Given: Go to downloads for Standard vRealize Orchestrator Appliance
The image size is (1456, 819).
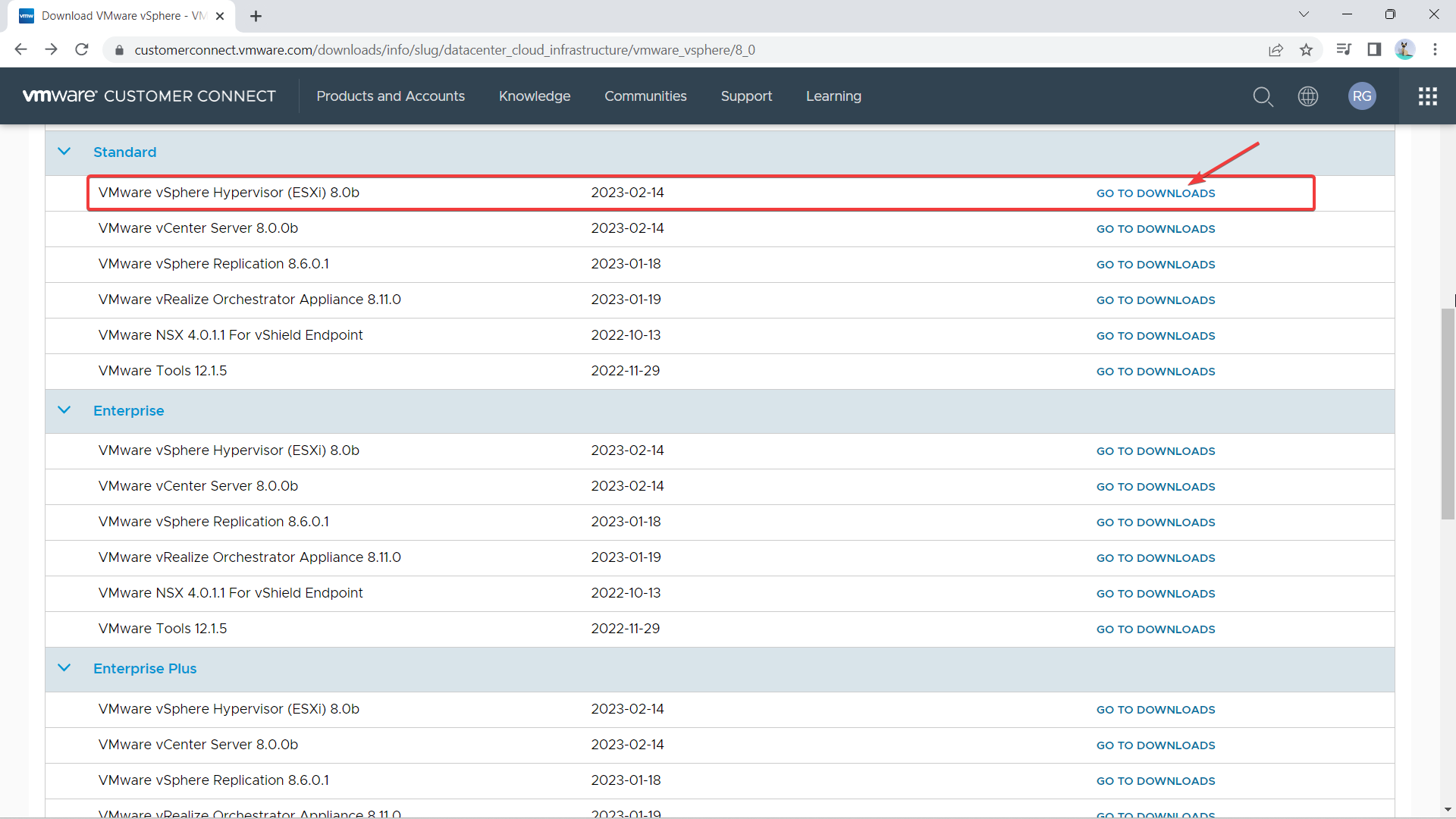Looking at the screenshot, I should (1155, 300).
